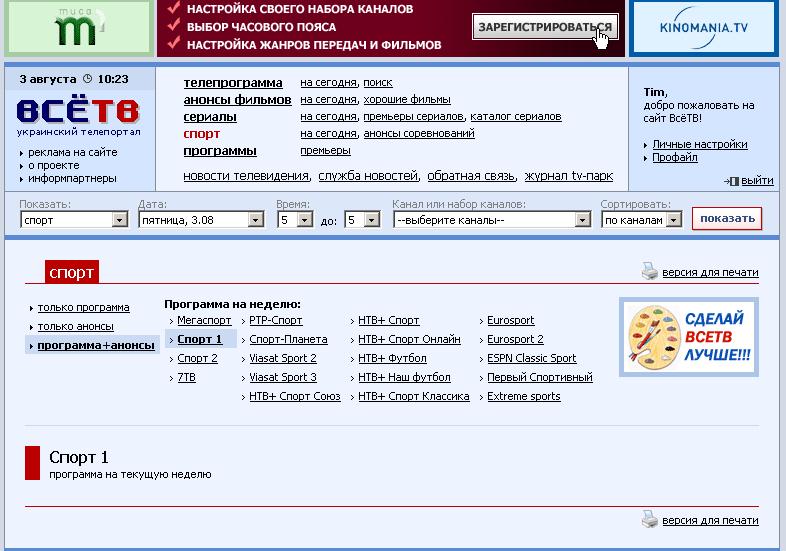This screenshot has width=786, height=551.
Task: Open the новости телевидения link
Action: pyautogui.click(x=246, y=176)
